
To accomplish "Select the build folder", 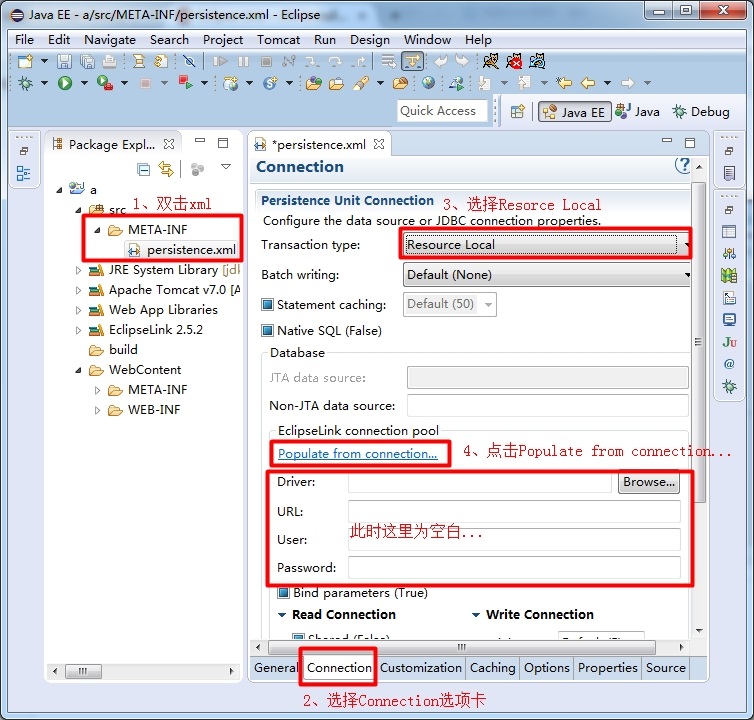I will pyautogui.click(x=123, y=350).
